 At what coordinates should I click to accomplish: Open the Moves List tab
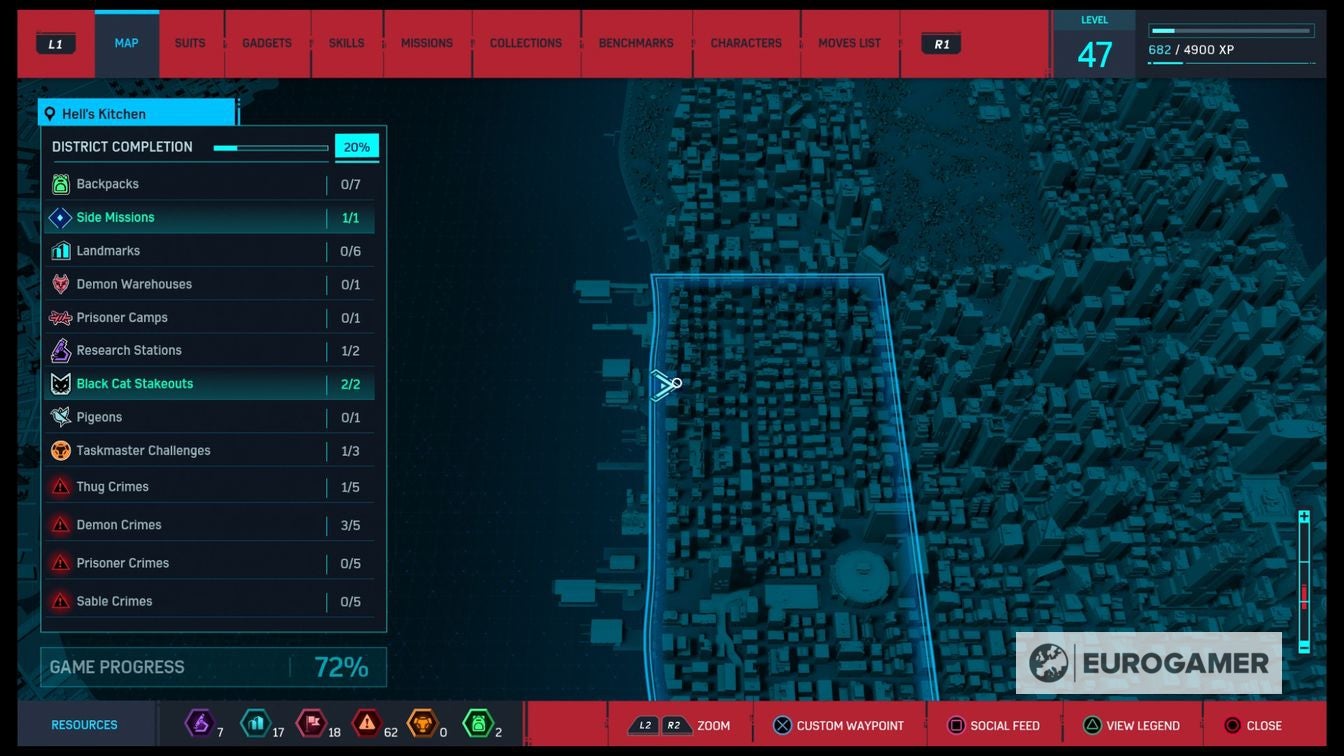[x=849, y=44]
